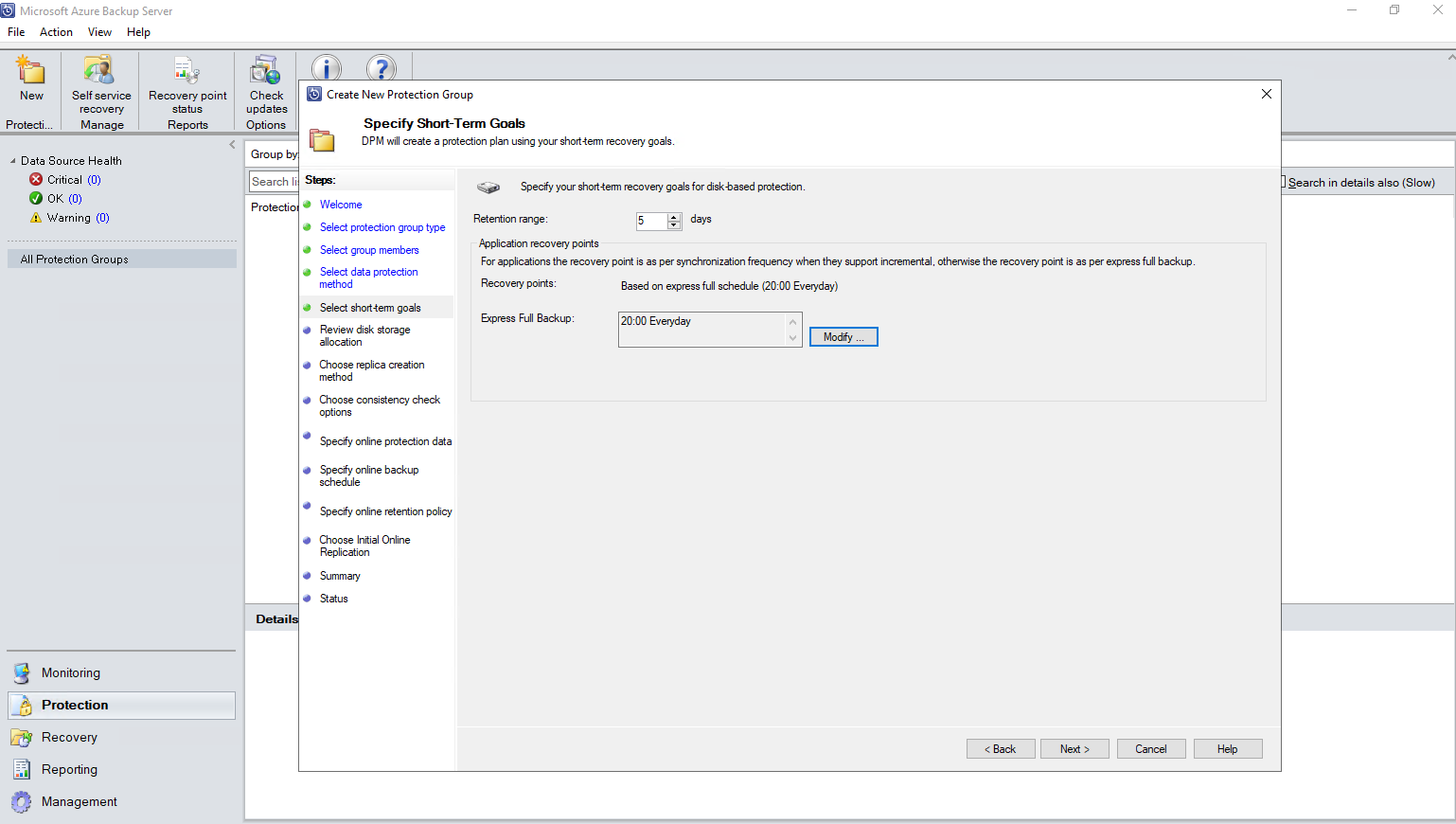Select All Protection Groups item
The image size is (1456, 824).
click(122, 260)
